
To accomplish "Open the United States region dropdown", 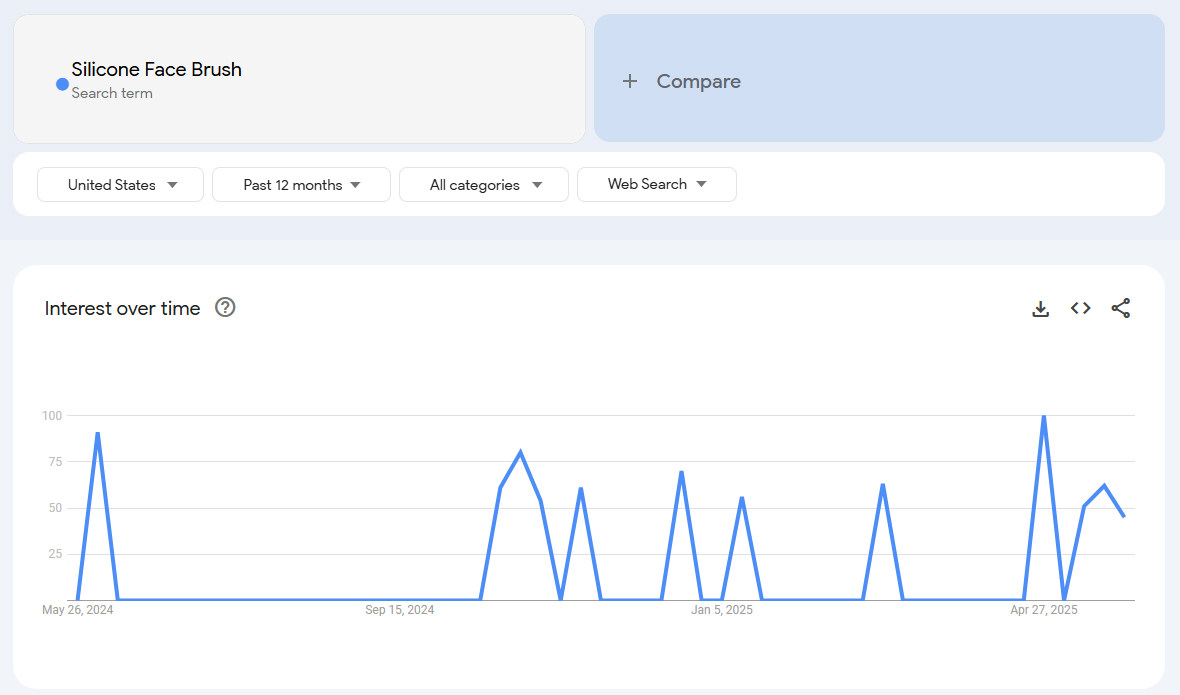I will (x=121, y=185).
